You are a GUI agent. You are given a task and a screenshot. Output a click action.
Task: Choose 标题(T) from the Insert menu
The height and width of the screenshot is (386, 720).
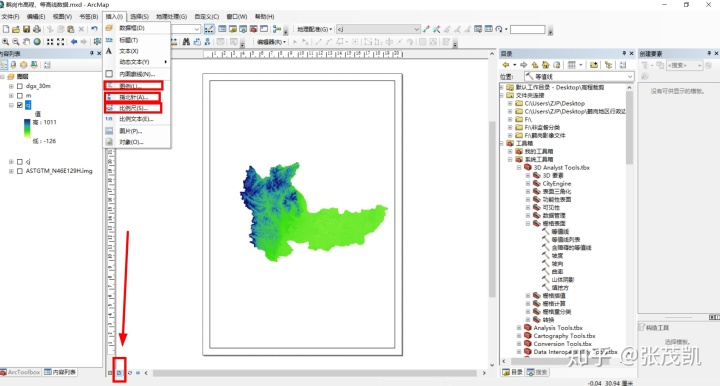coord(137,40)
